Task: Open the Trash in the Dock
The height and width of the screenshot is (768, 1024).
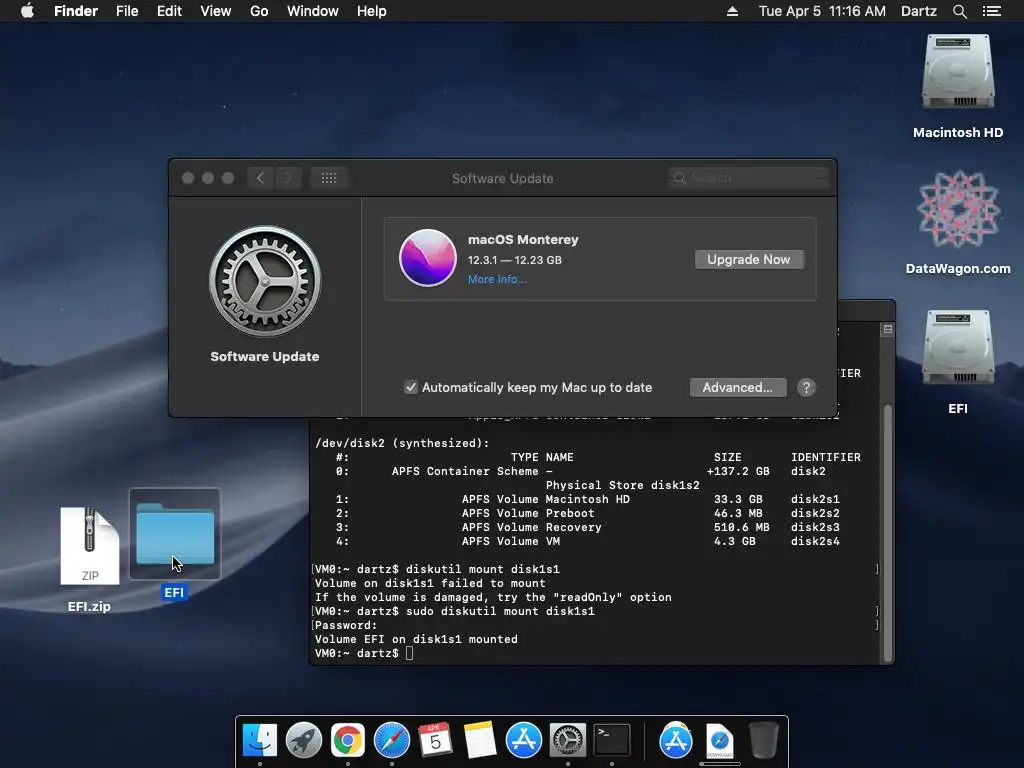Action: (763, 741)
